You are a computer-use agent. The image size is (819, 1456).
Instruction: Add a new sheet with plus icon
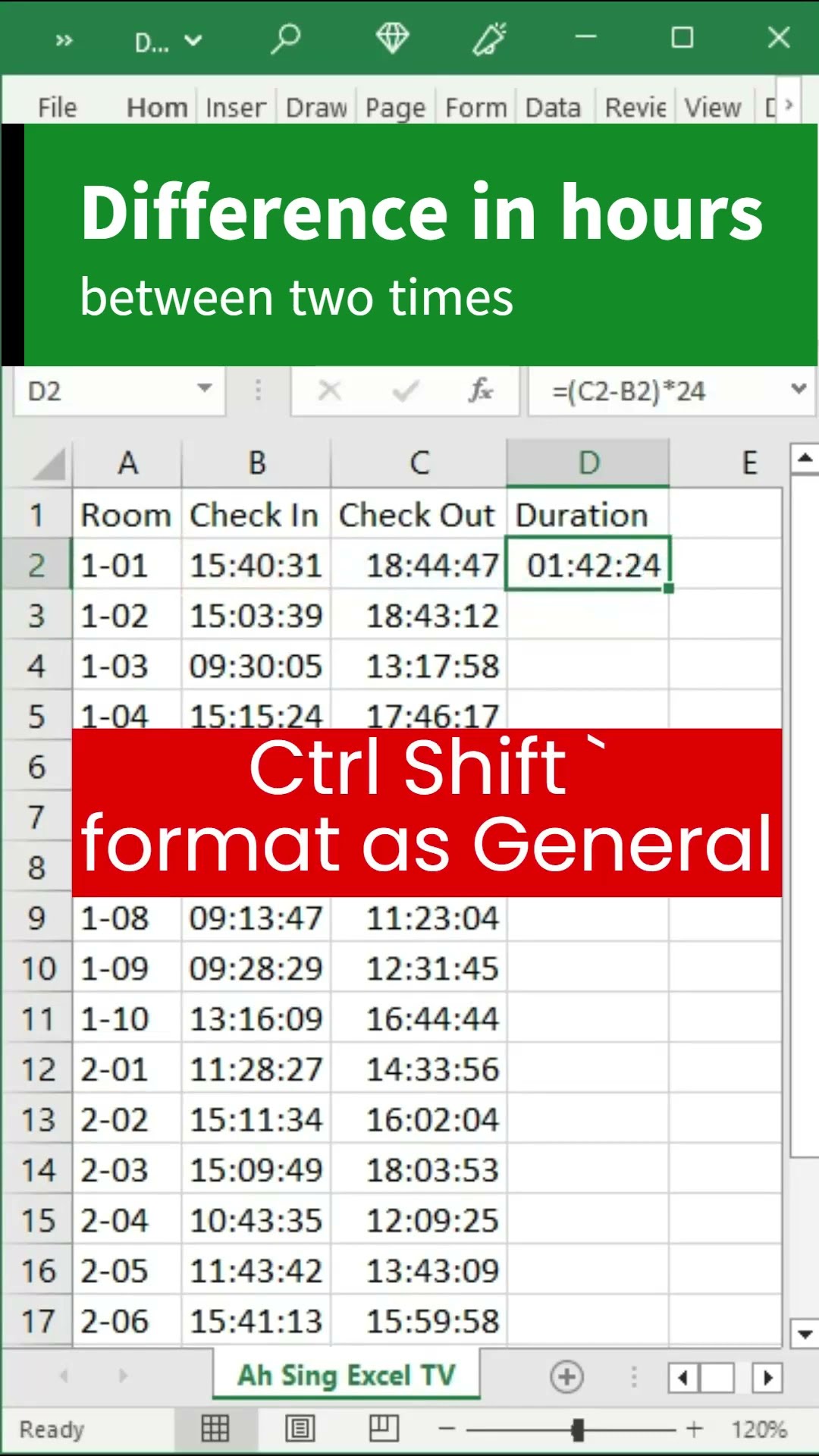566,1376
